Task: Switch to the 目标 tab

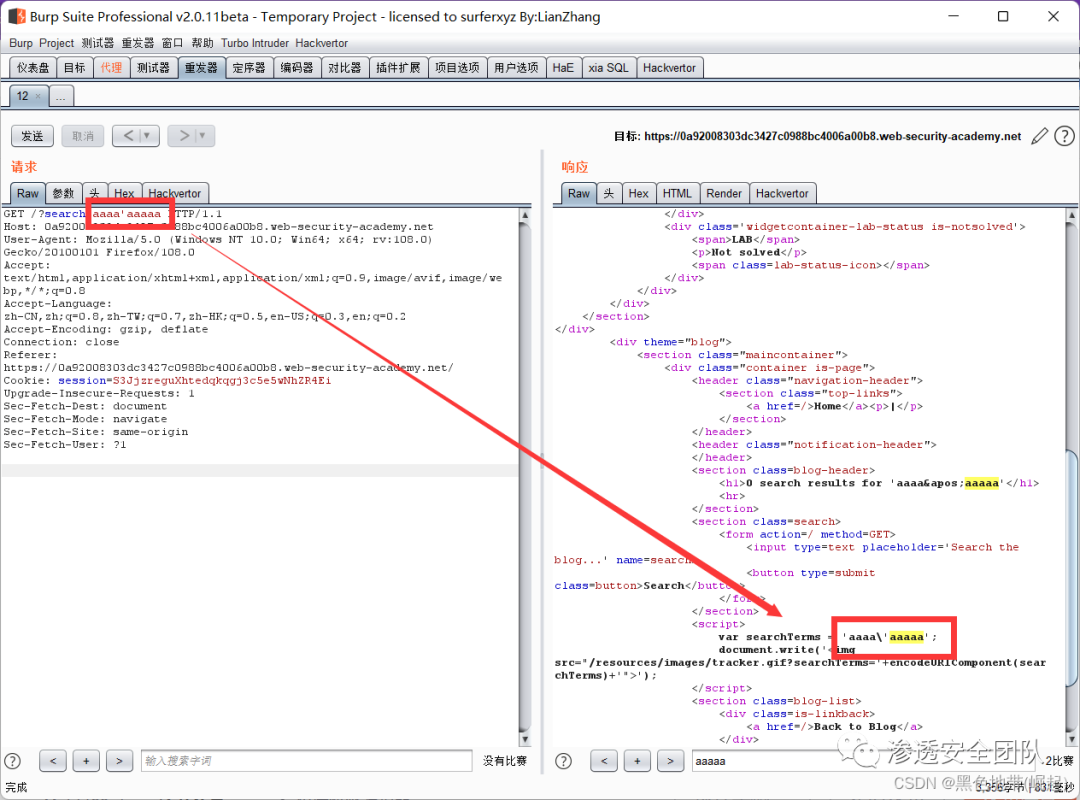Action: (x=74, y=68)
